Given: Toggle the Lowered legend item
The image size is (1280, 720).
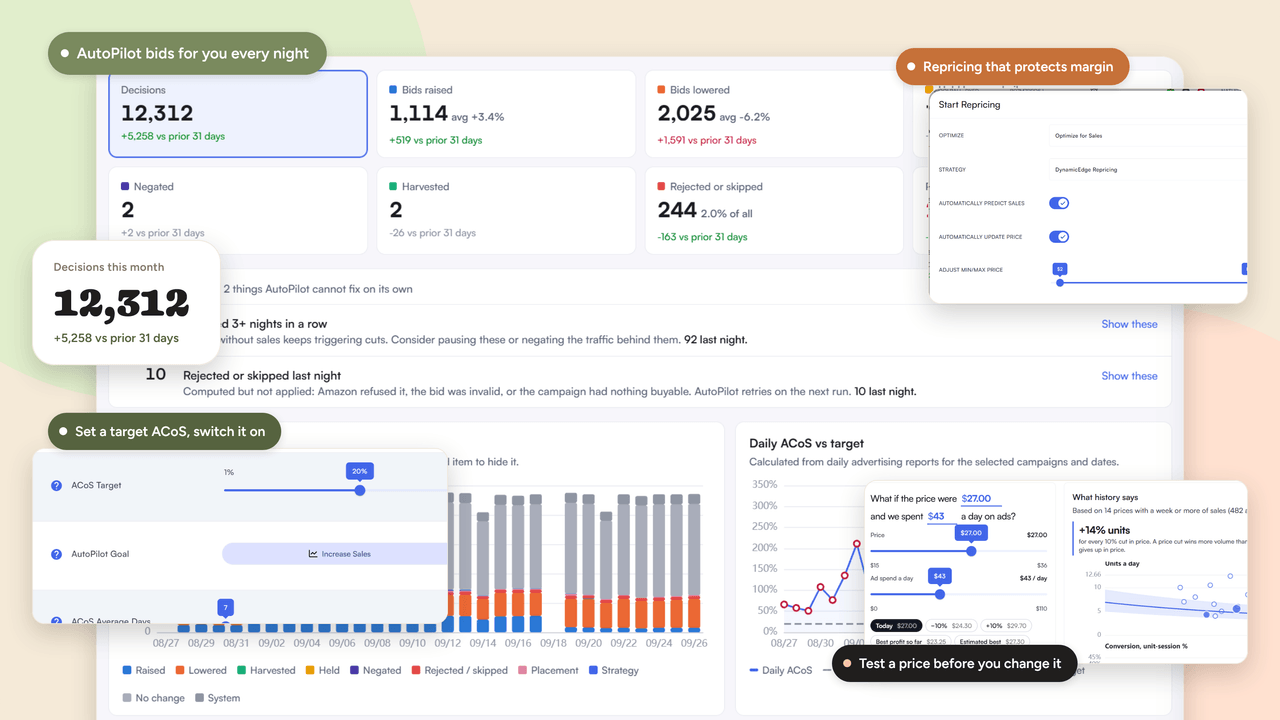Looking at the screenshot, I should (x=201, y=671).
